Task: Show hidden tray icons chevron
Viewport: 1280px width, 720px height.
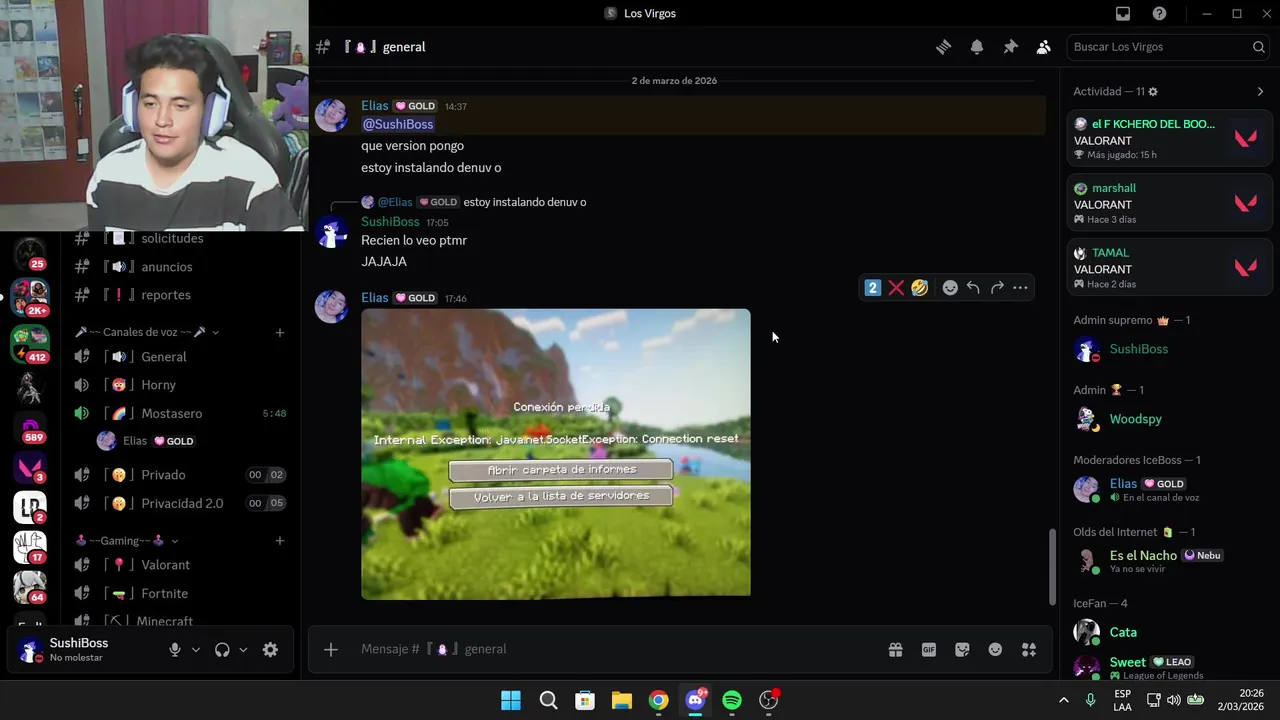Action: coord(1063,700)
